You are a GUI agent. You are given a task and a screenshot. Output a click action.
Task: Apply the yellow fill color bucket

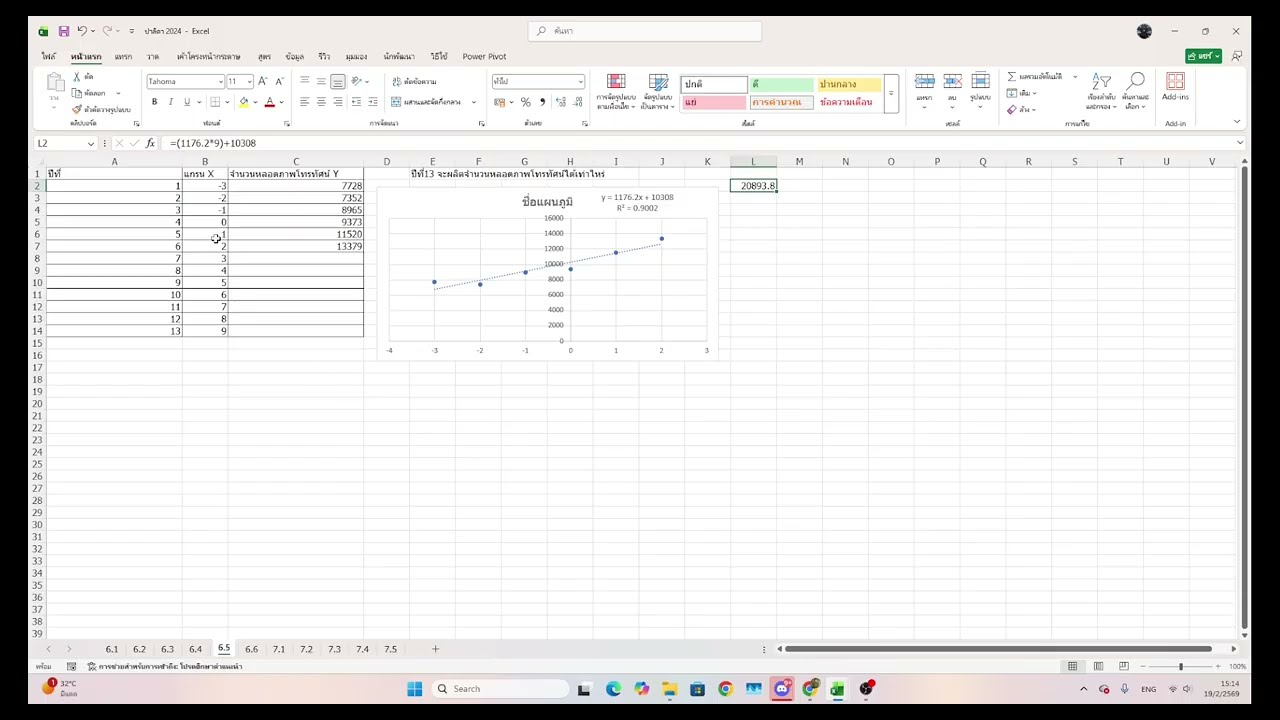click(243, 102)
